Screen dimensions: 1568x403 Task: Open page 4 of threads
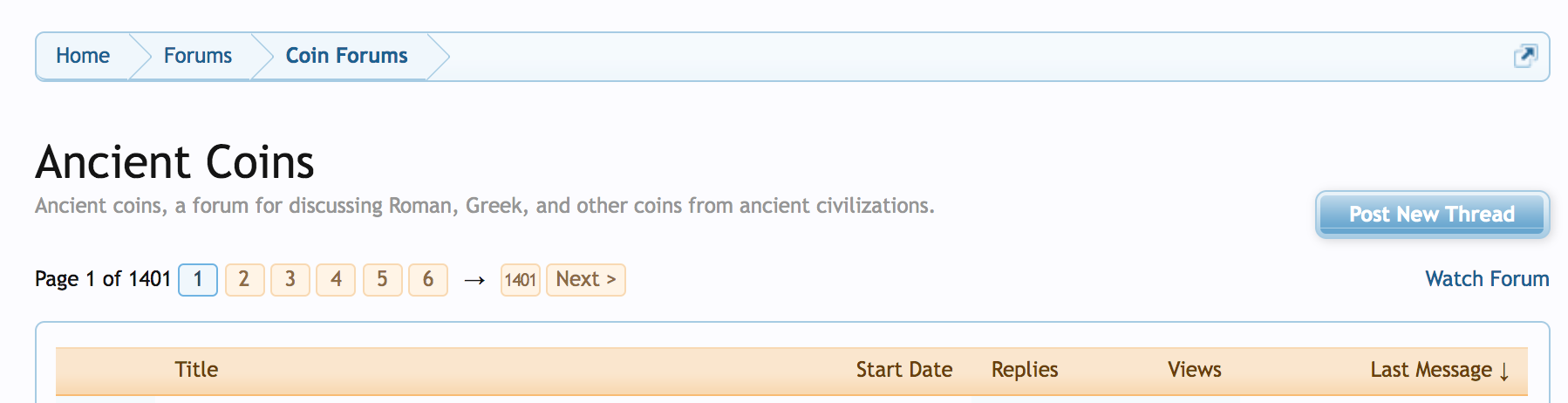(x=336, y=280)
